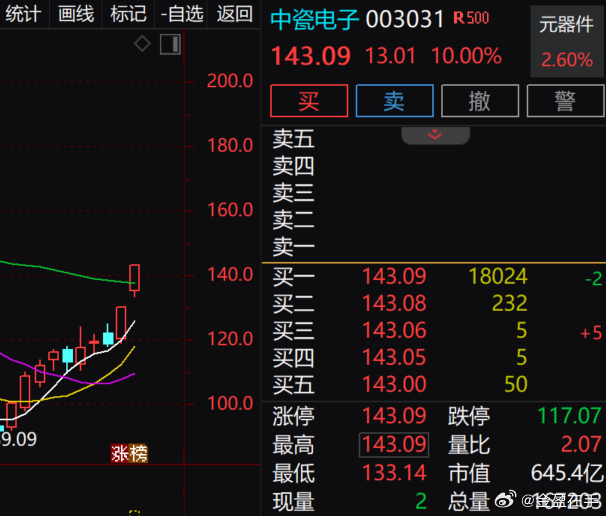Click 量比 value 2.07

pos(581,444)
